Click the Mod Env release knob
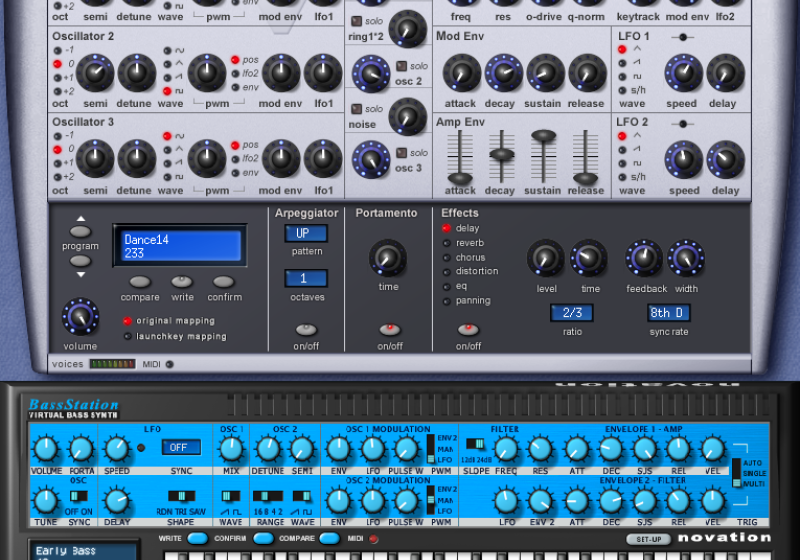This screenshot has width=800, height=560. [587, 73]
